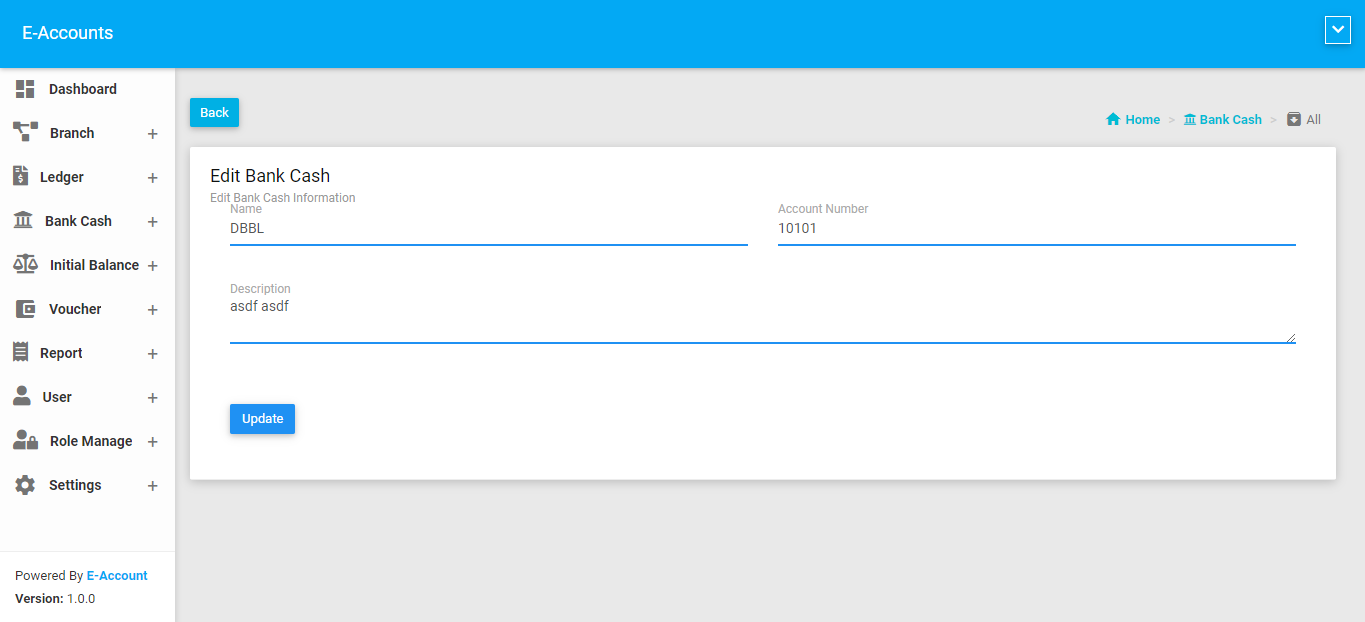This screenshot has height=622, width=1365.
Task: Click the Voucher wallet icon
Action: point(25,309)
